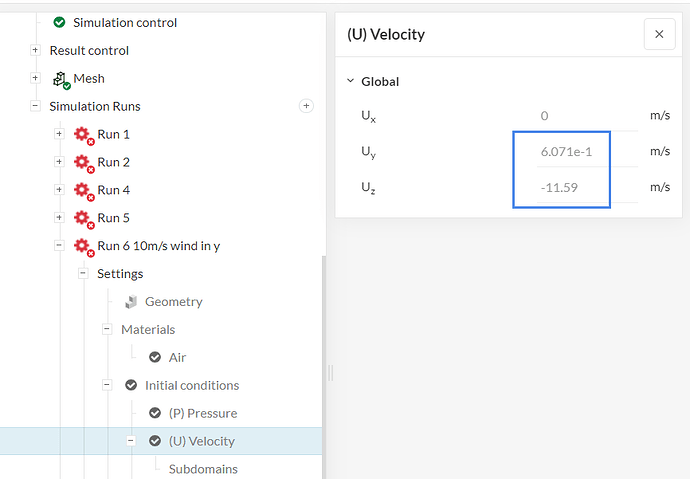Expand the Run 1 tree node
Screen dimensions: 690x479
pyautogui.click(x=59, y=134)
